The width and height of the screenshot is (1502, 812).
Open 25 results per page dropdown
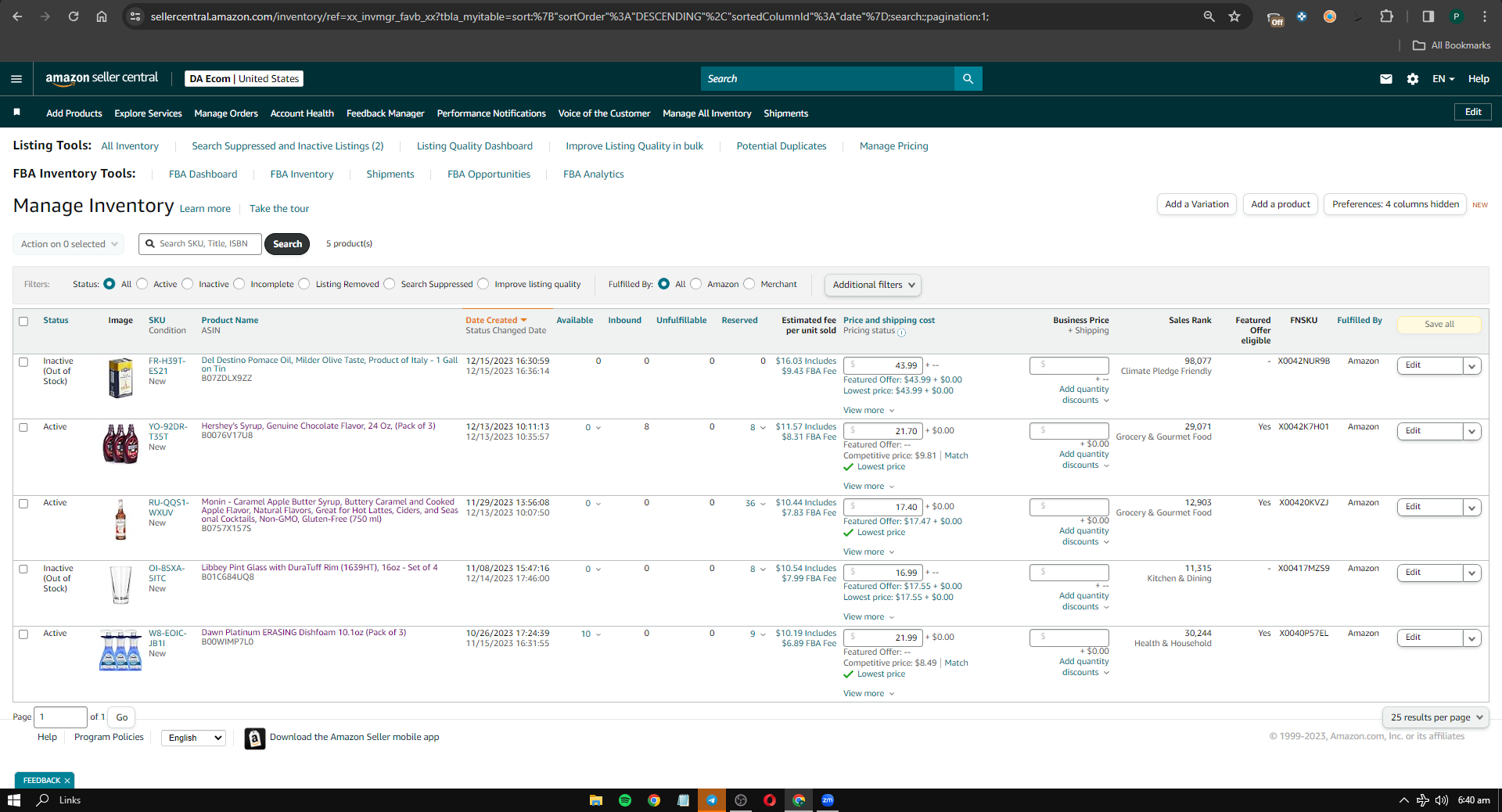pyautogui.click(x=1436, y=717)
